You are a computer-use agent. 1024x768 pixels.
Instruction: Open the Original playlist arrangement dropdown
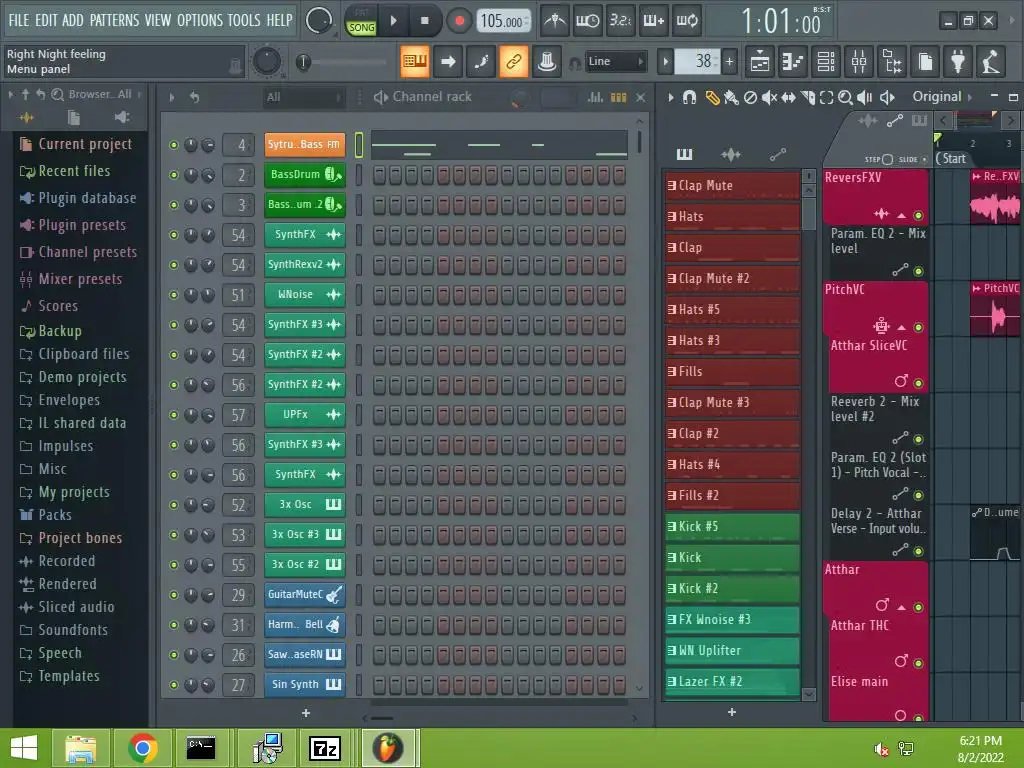click(942, 97)
